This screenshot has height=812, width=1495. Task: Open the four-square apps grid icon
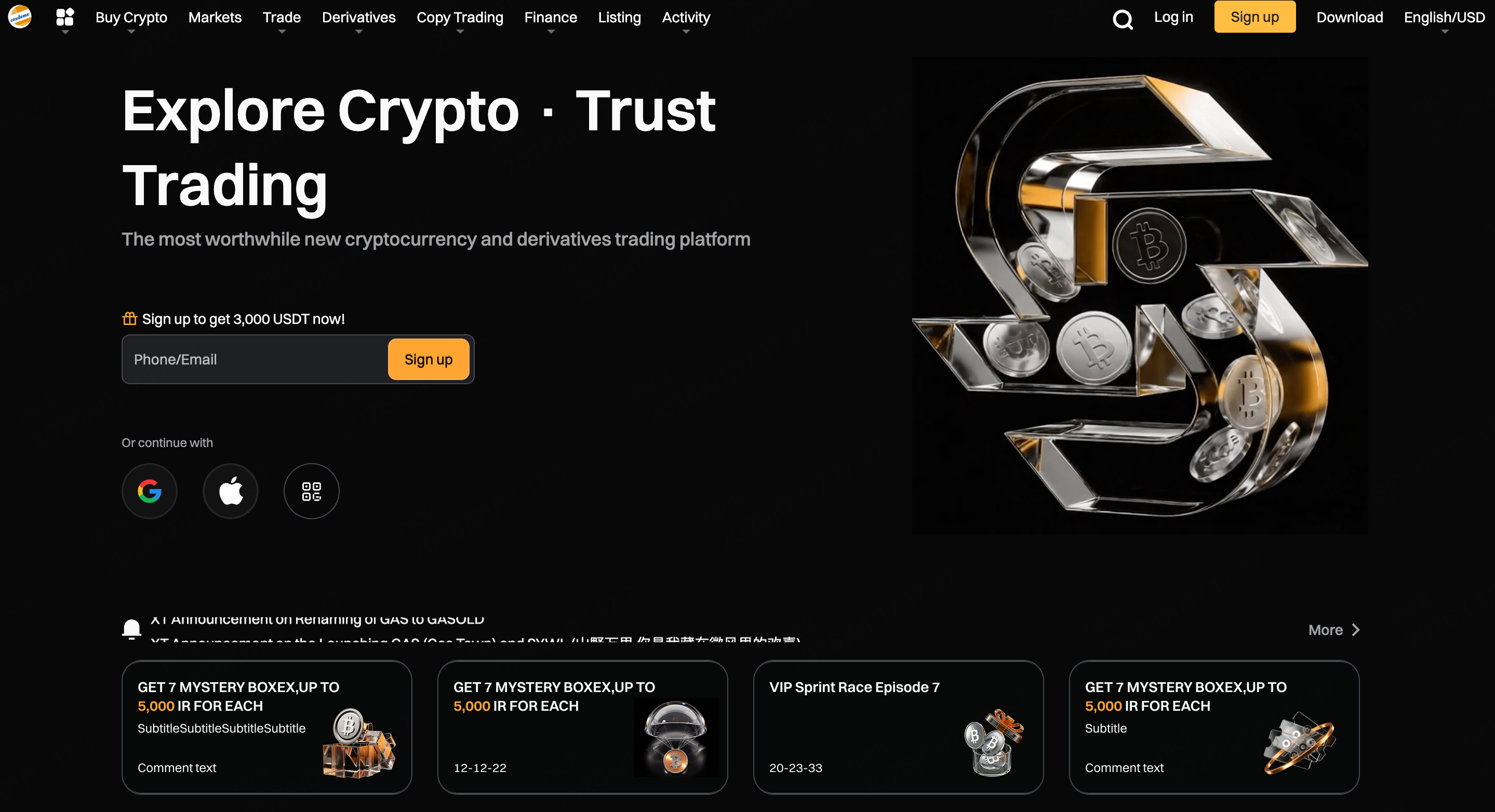[x=65, y=18]
